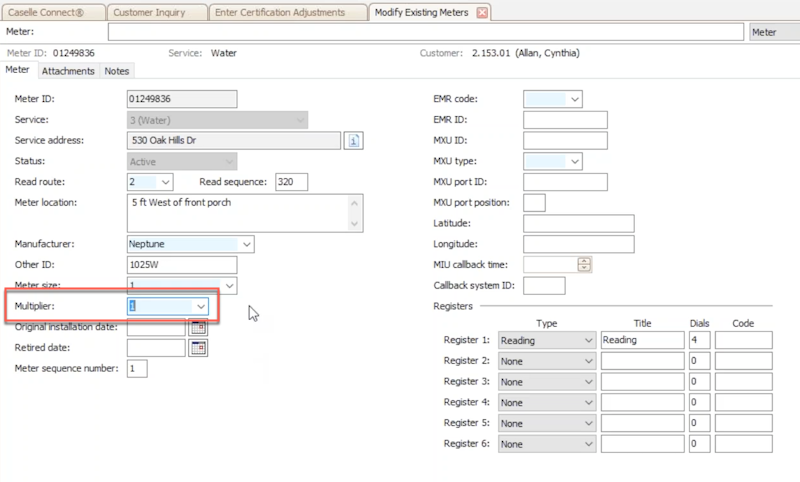Close the Modify Existing Meters tab
Image resolution: width=800 pixels, height=482 pixels.
point(482,13)
